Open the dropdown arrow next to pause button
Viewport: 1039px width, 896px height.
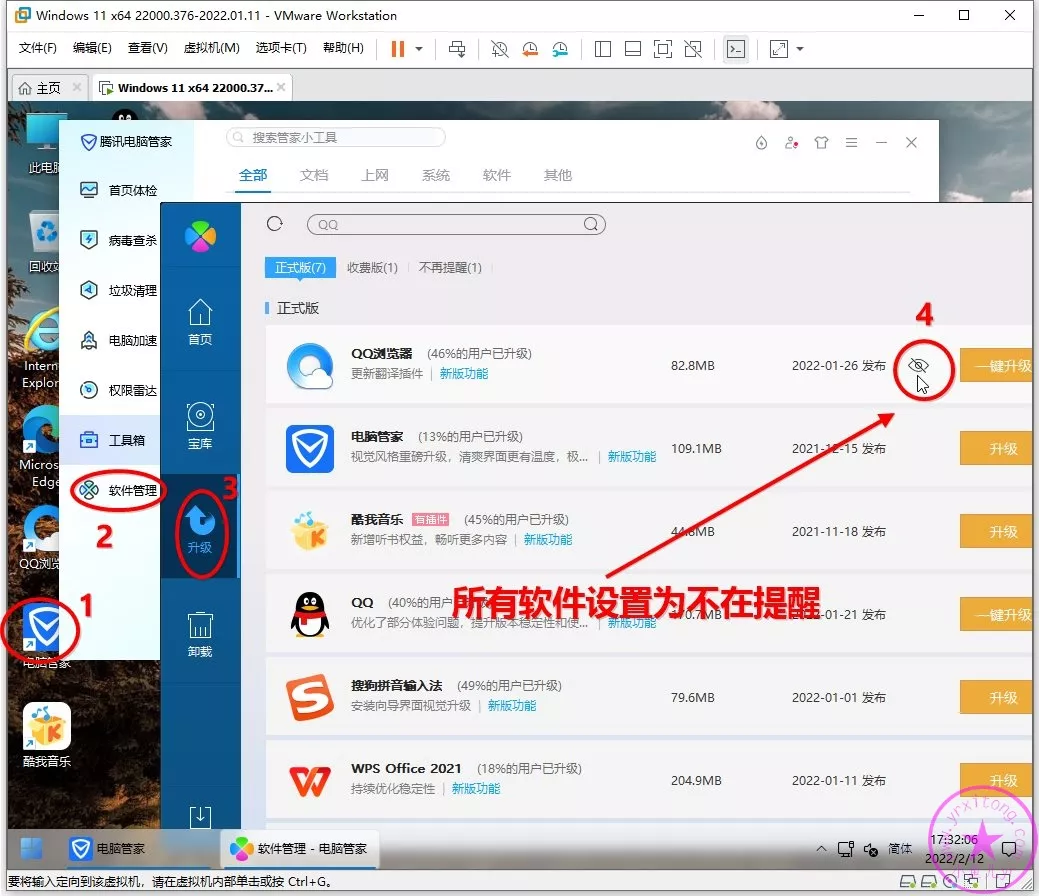(419, 49)
